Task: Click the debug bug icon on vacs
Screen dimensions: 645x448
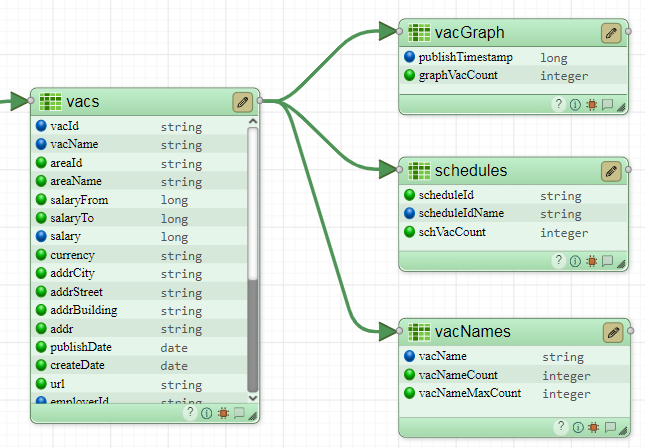Action: pos(222,412)
